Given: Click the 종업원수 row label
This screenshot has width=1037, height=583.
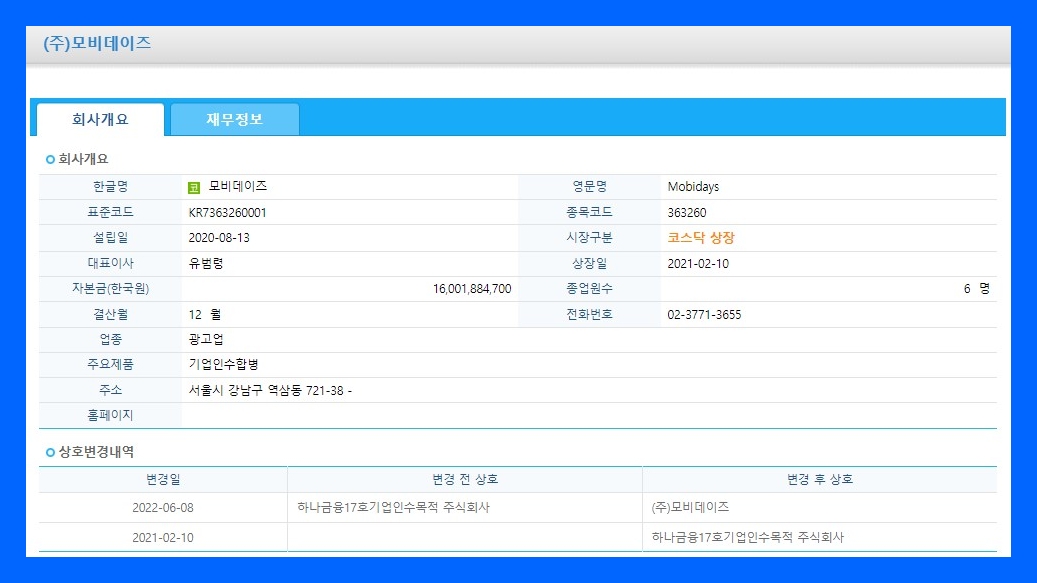Looking at the screenshot, I should click(x=589, y=289).
